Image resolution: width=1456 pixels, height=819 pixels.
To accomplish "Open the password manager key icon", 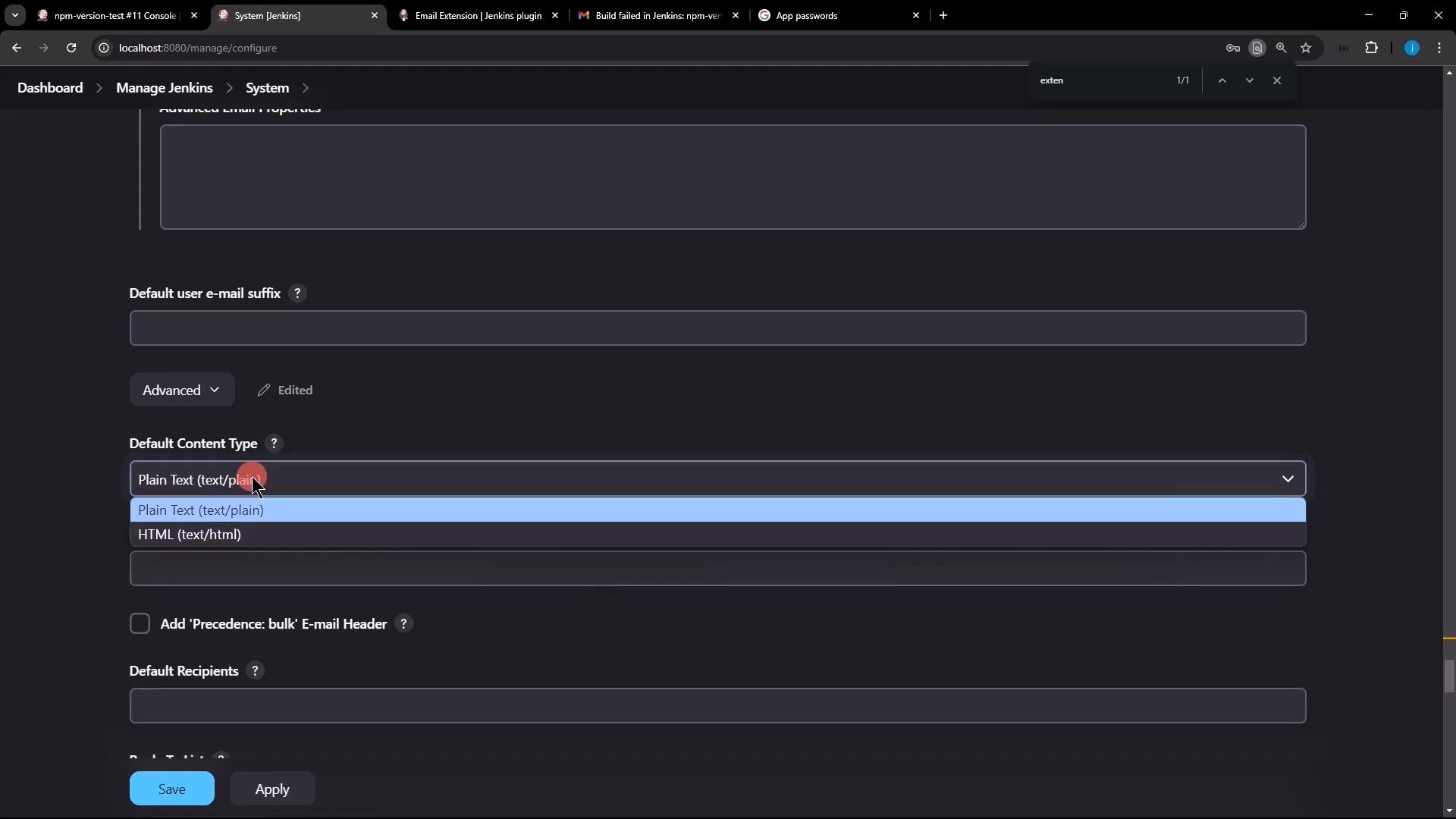I will [1233, 48].
